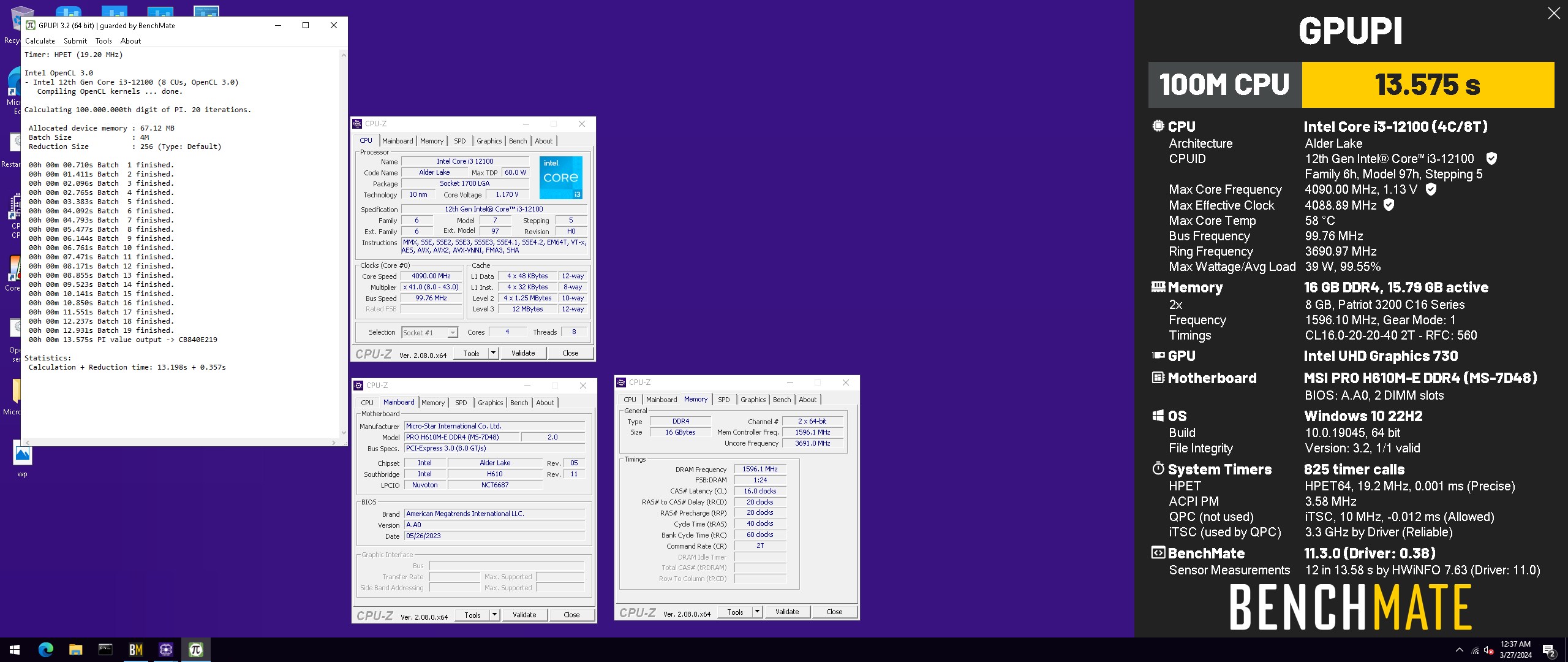Click the CPU Name field in CPU-Z
This screenshot has height=662, width=1568.
click(466, 162)
